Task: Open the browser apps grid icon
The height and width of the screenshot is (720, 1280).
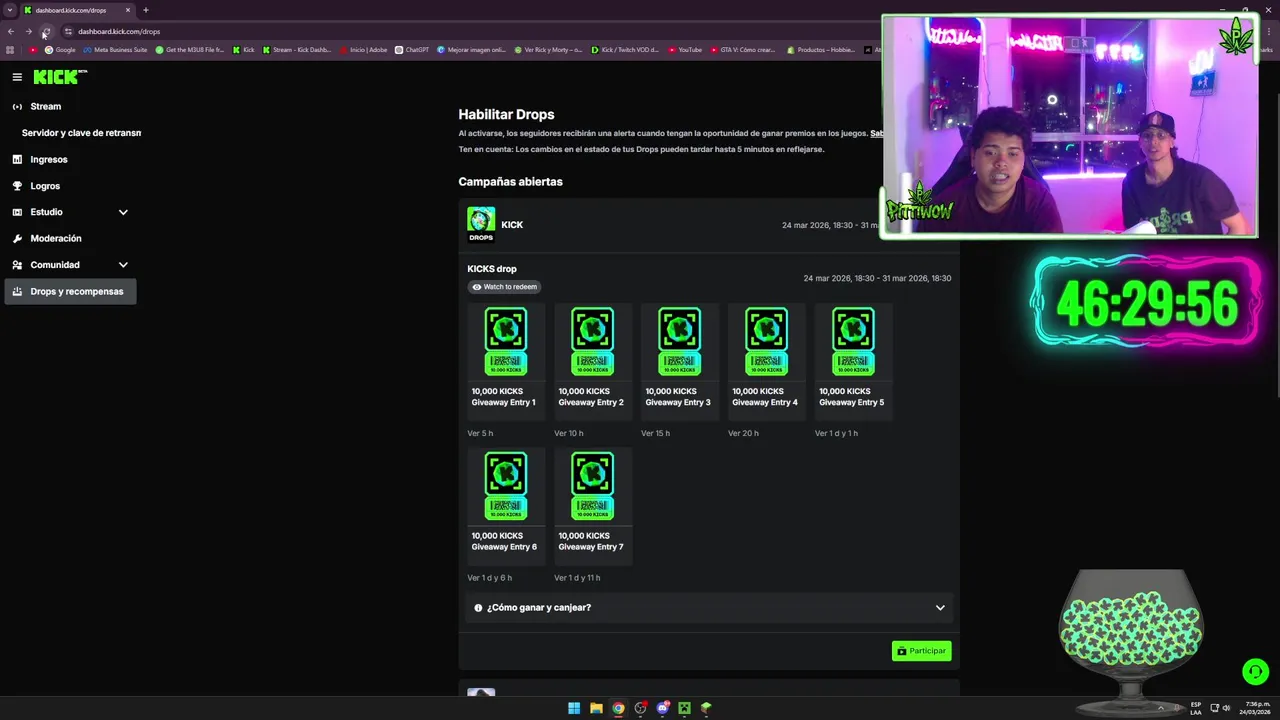Action: click(x=10, y=50)
